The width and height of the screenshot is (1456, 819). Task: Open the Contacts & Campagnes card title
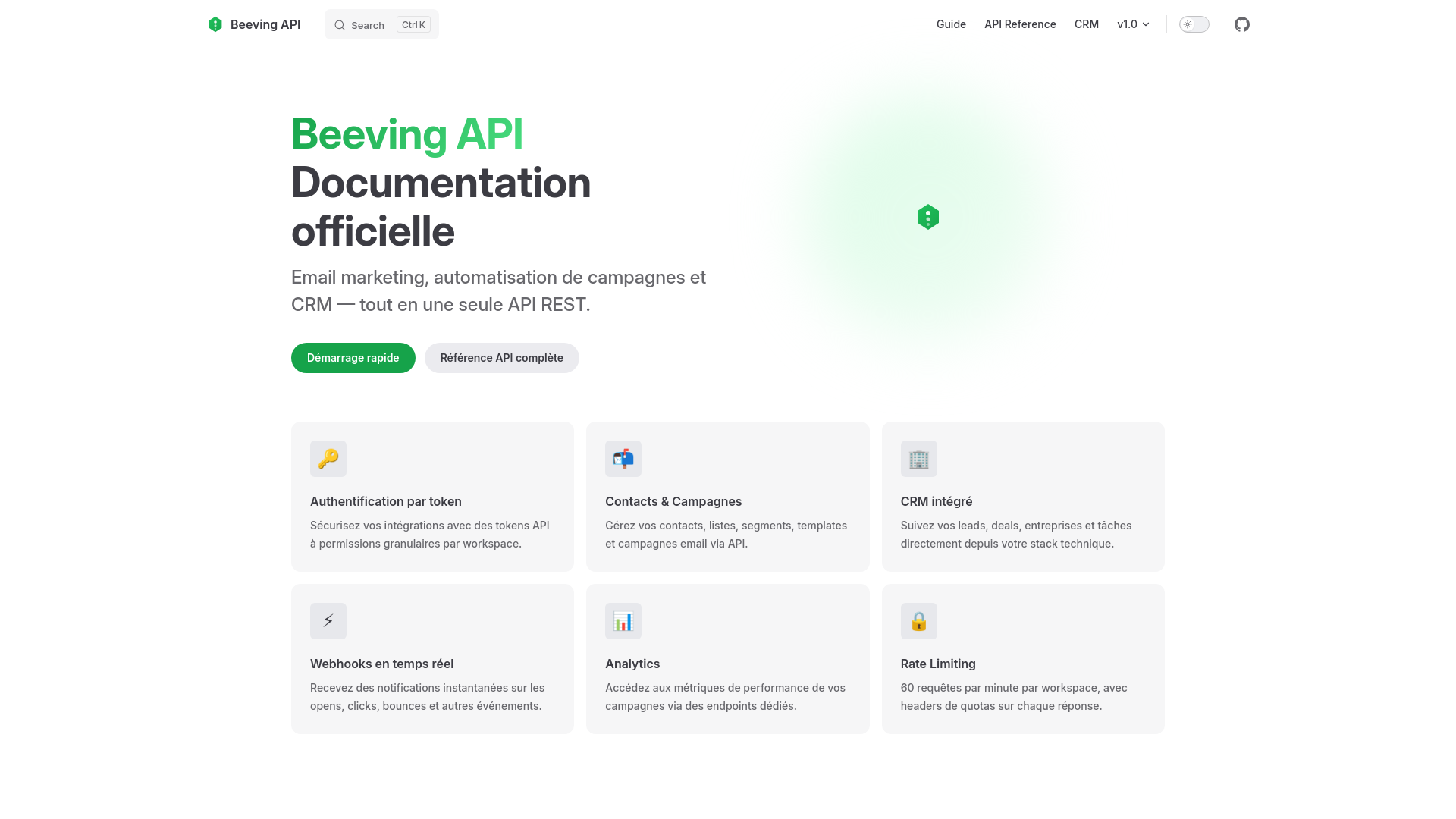click(x=673, y=501)
